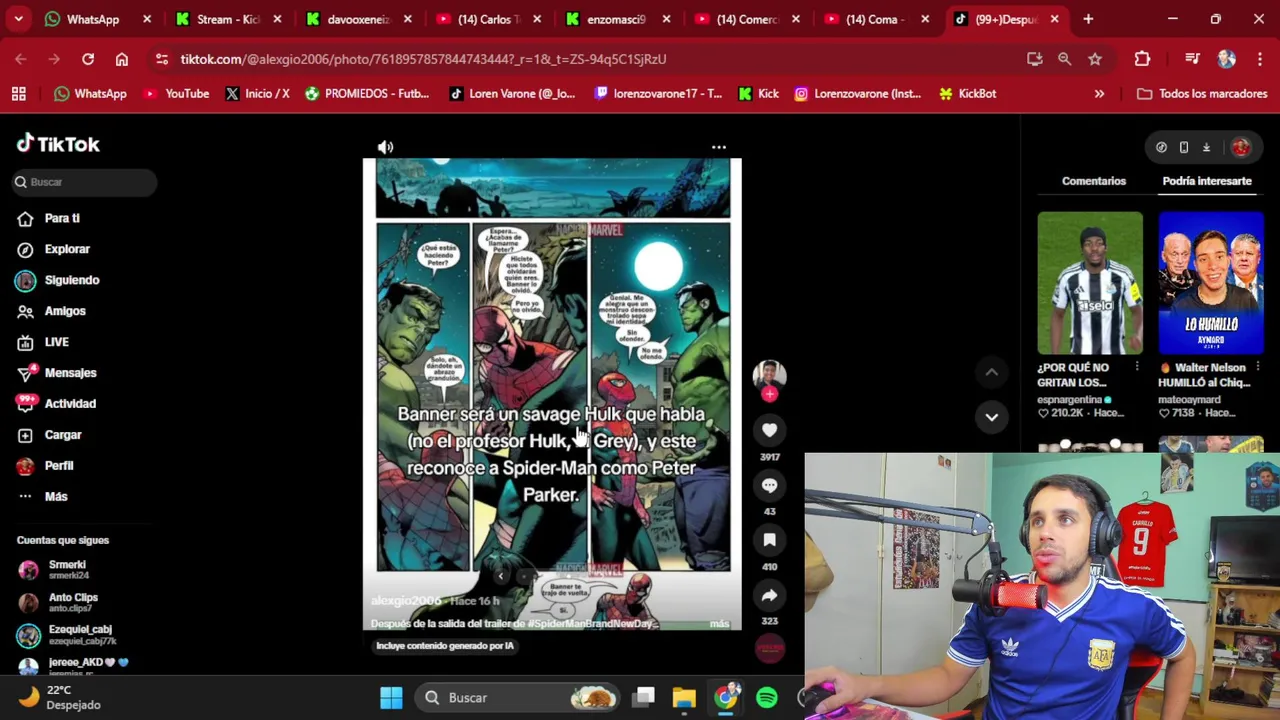This screenshot has width=1280, height=720.
Task: Open the weather widget 22°C Despejado
Action: (60, 698)
